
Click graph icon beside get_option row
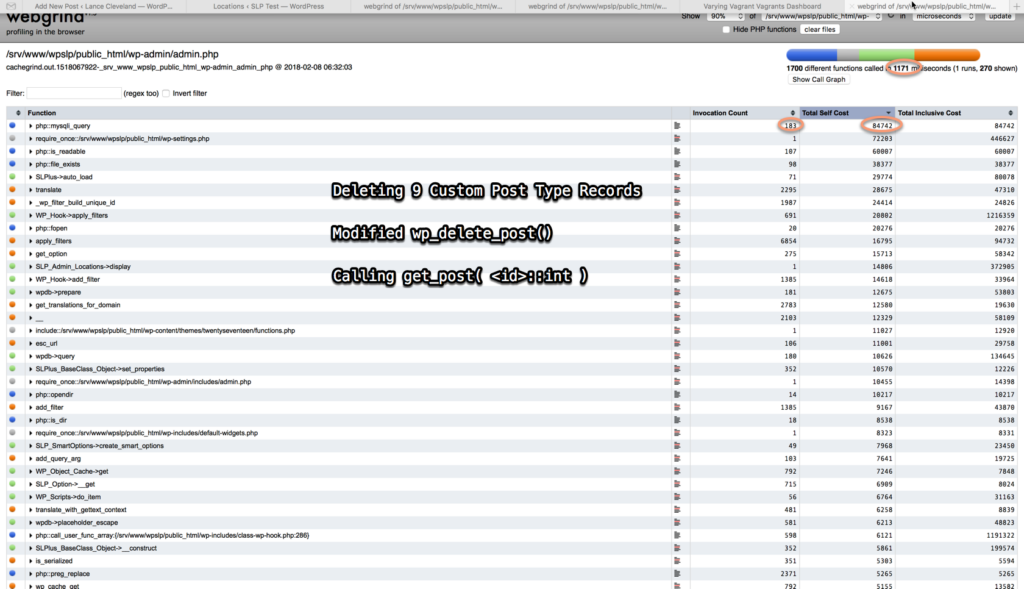(x=677, y=254)
